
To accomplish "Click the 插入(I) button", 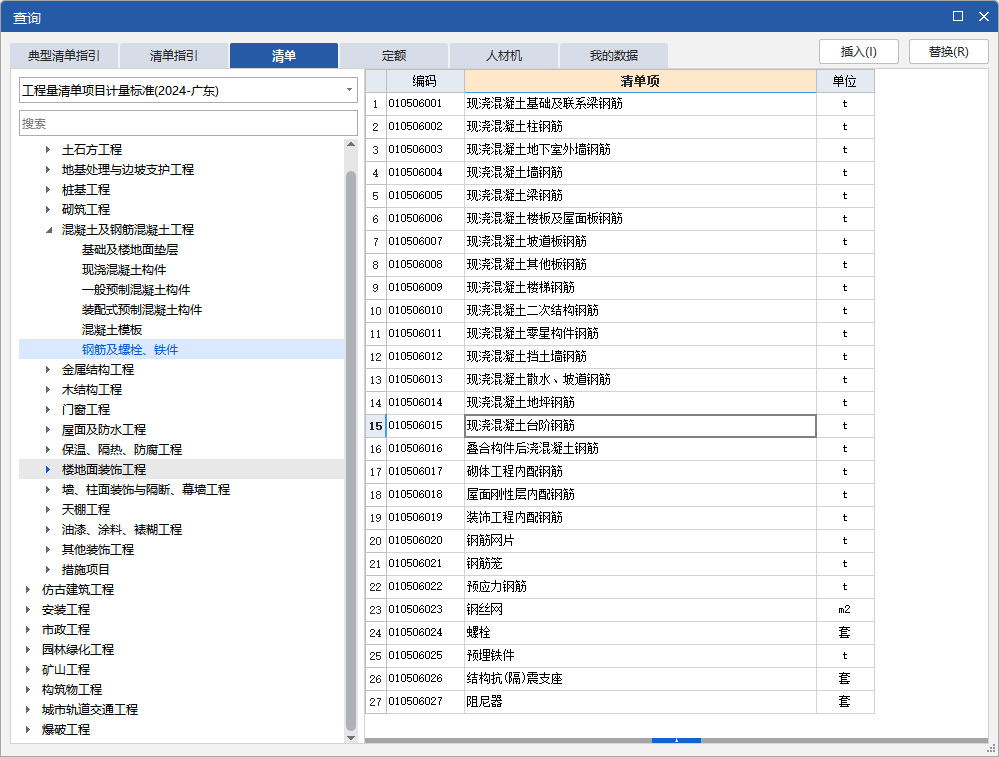I will (x=861, y=51).
